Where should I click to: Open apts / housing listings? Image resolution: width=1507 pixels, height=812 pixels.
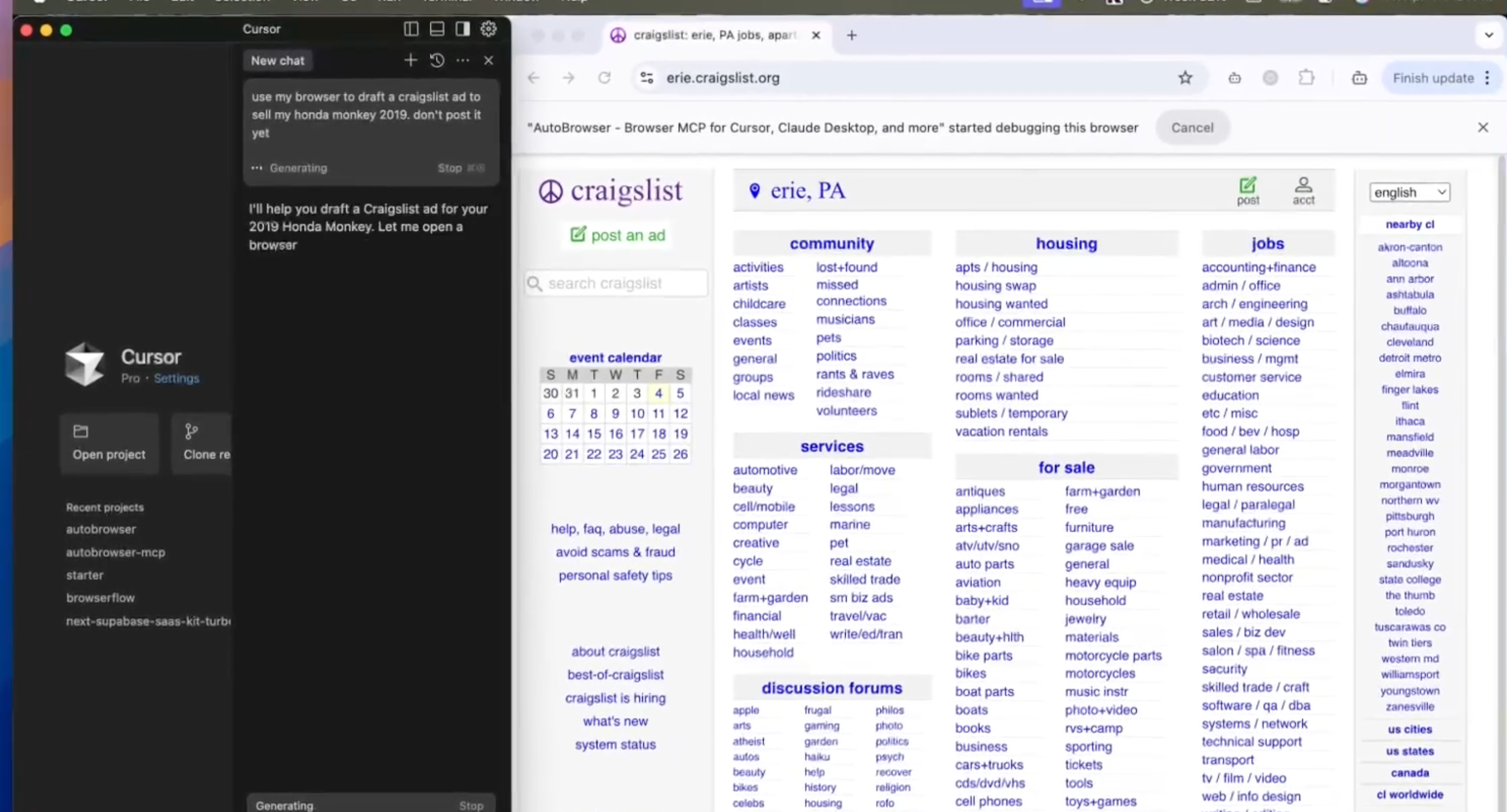tap(996, 267)
